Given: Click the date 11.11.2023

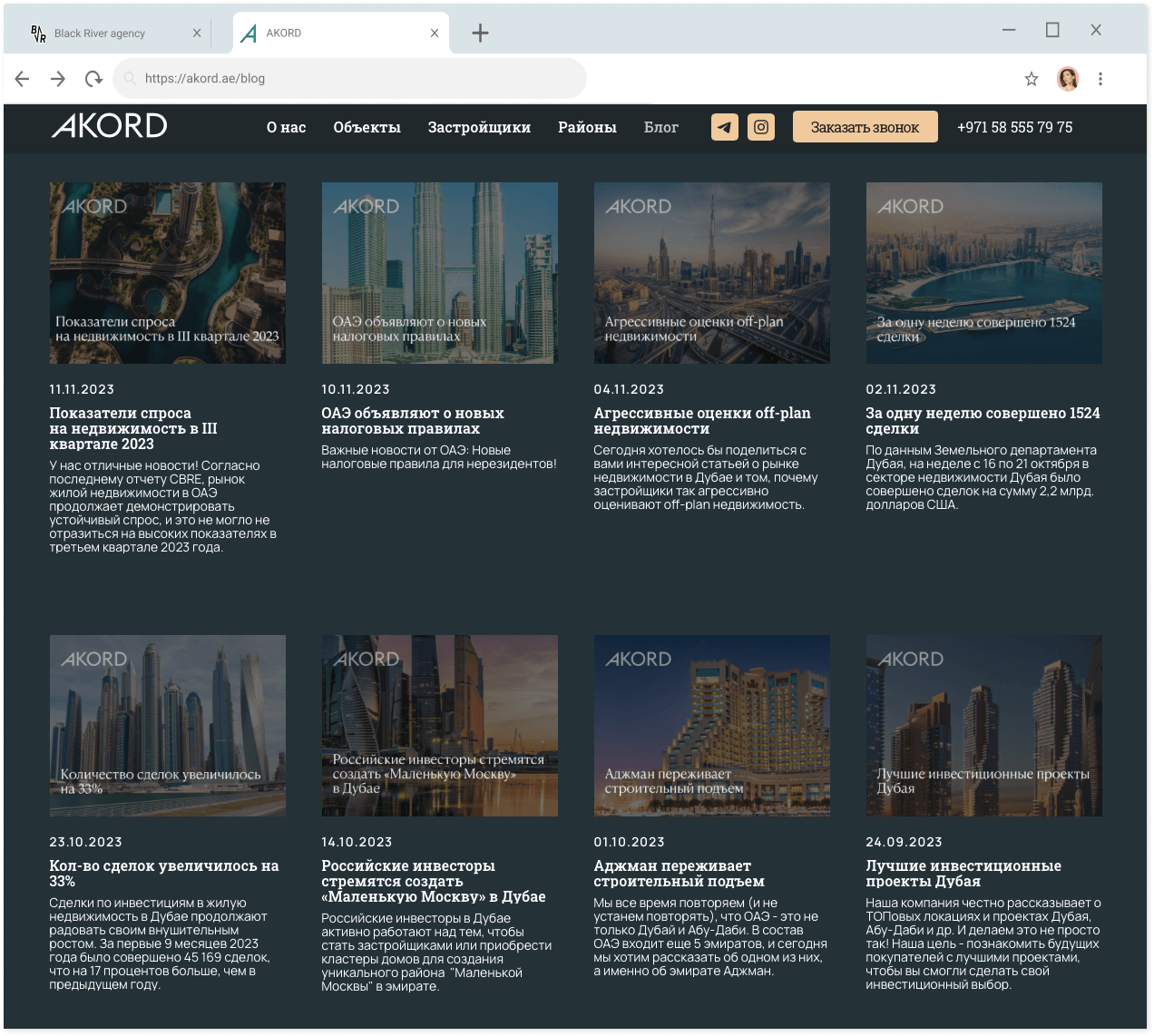Looking at the screenshot, I should coord(82,389).
